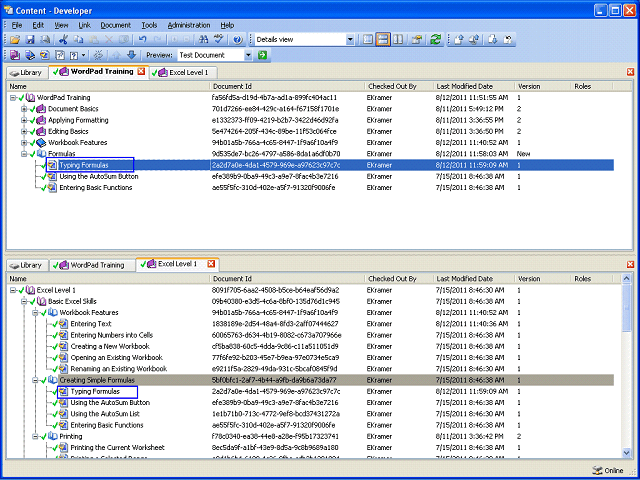
Task: Click the Link Web Page icon
Action: click(60, 55)
